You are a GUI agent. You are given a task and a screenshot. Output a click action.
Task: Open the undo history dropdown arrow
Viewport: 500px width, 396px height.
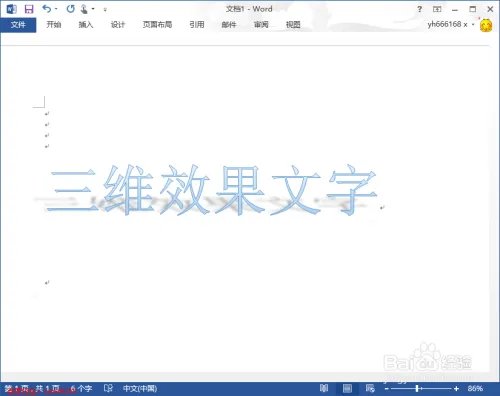(56, 9)
